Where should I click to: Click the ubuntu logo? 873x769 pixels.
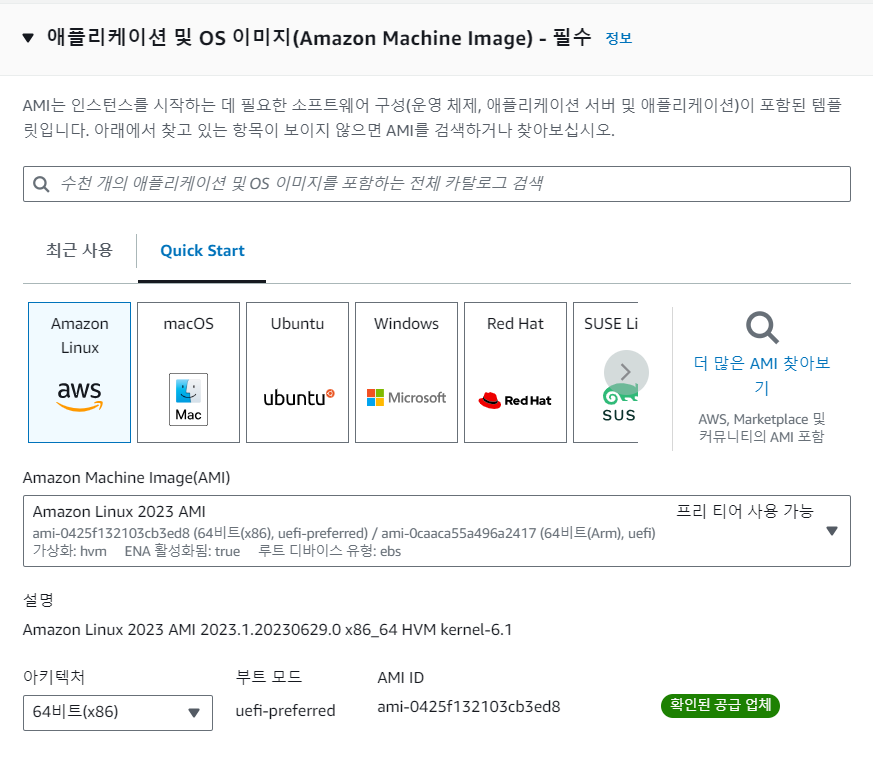[x=299, y=398]
